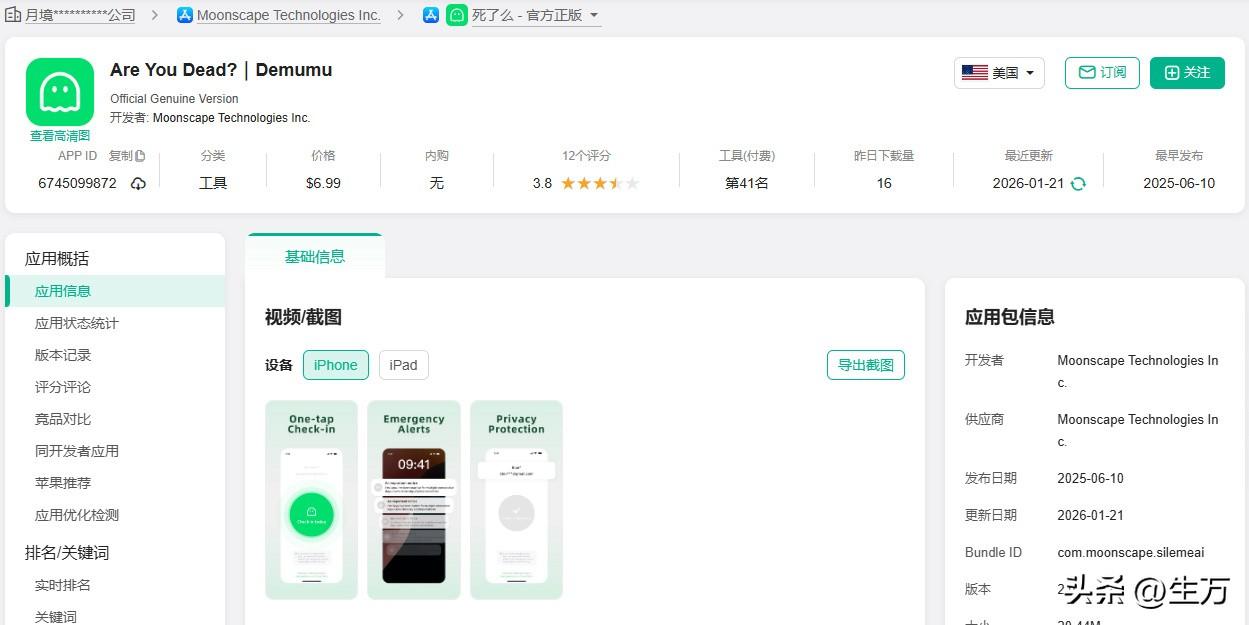Open Moonscape Technologies Inc. breadcrumb link
This screenshot has width=1249, height=625.
(x=289, y=15)
